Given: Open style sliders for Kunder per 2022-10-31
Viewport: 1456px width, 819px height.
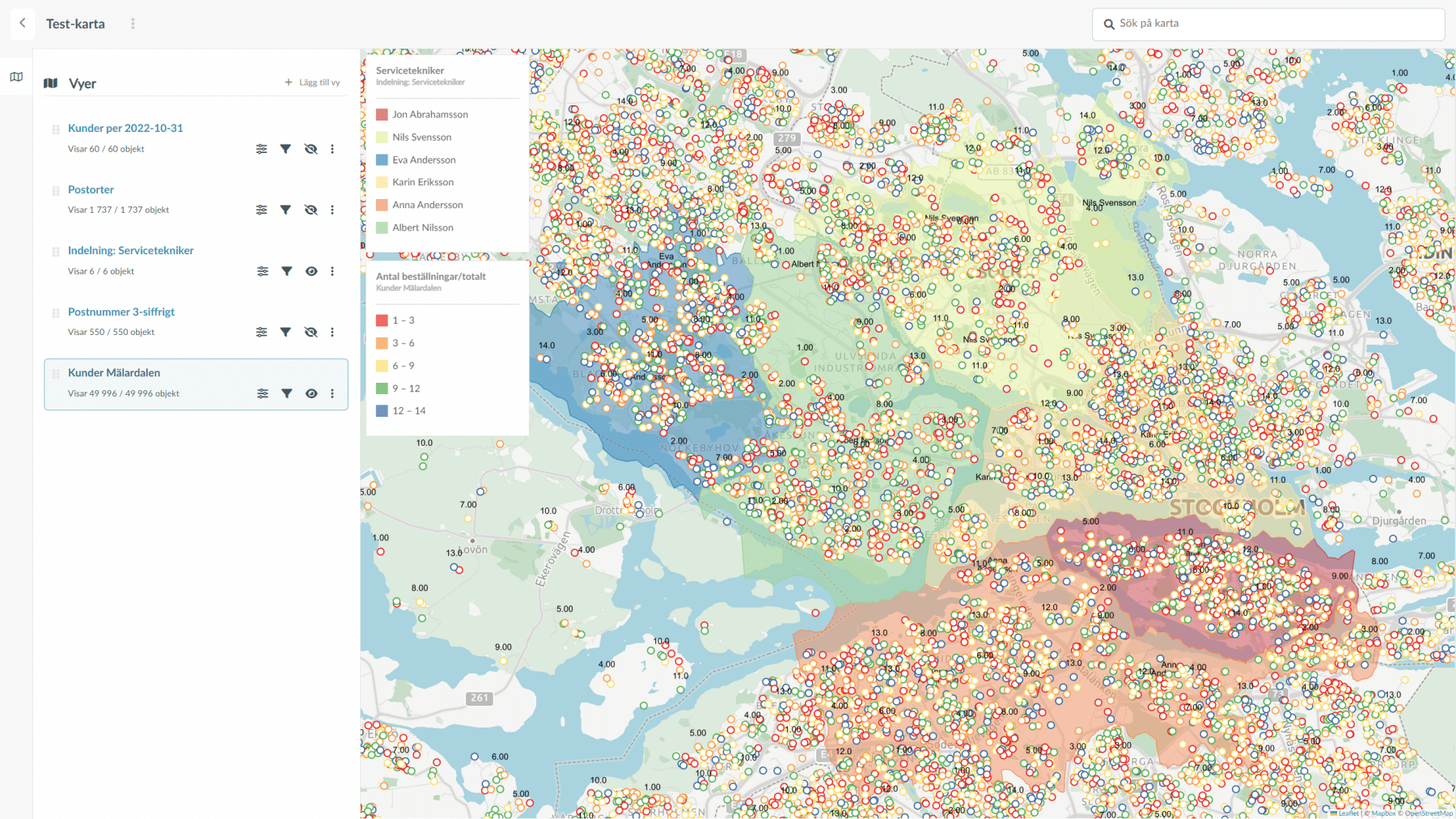Looking at the screenshot, I should pyautogui.click(x=261, y=149).
